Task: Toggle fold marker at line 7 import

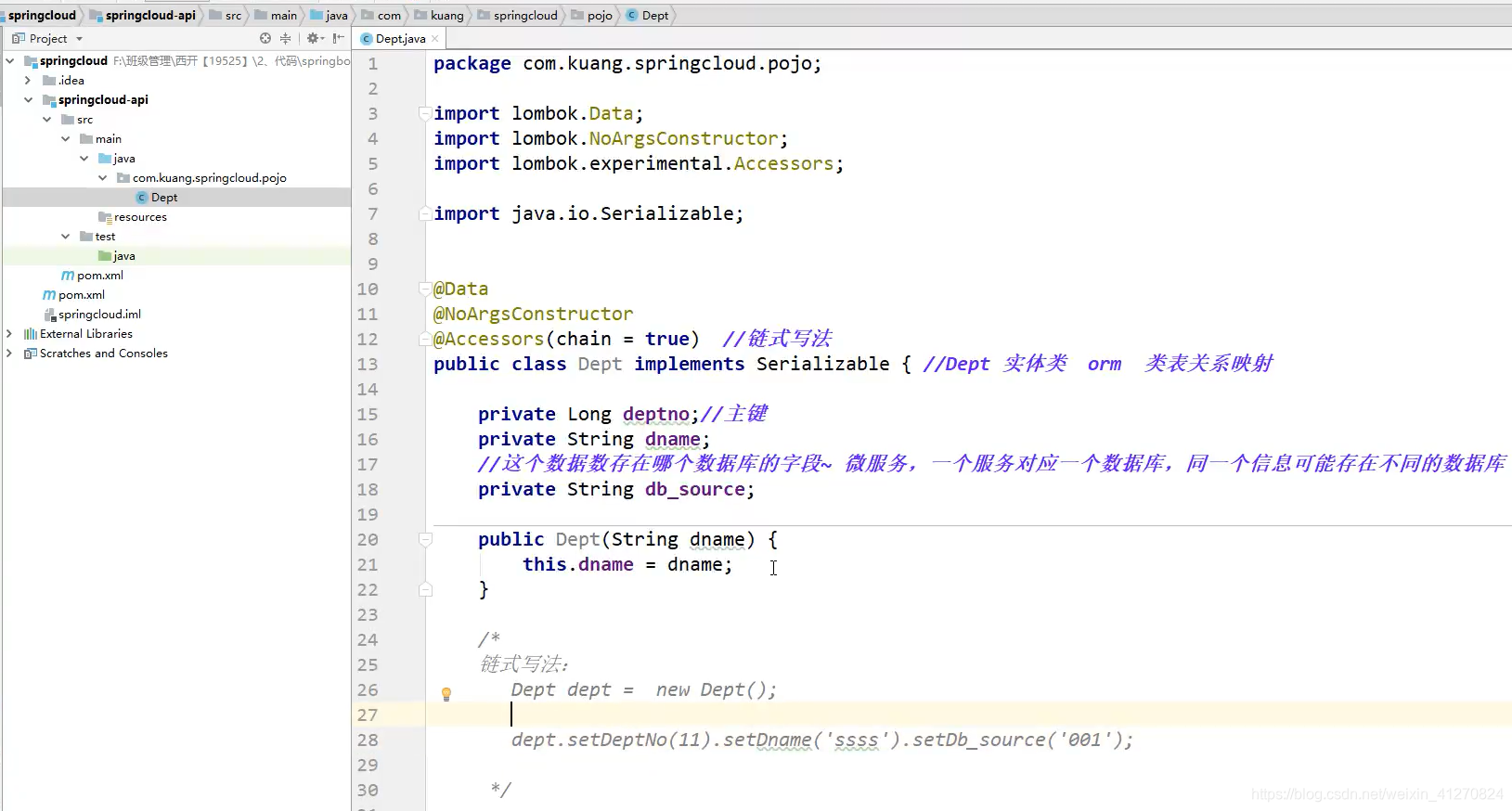Action: 425,213
